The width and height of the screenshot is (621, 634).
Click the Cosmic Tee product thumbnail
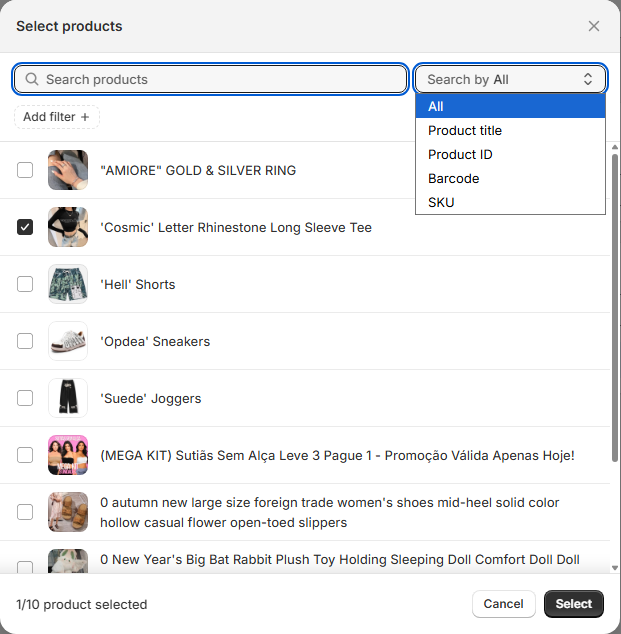click(68, 227)
